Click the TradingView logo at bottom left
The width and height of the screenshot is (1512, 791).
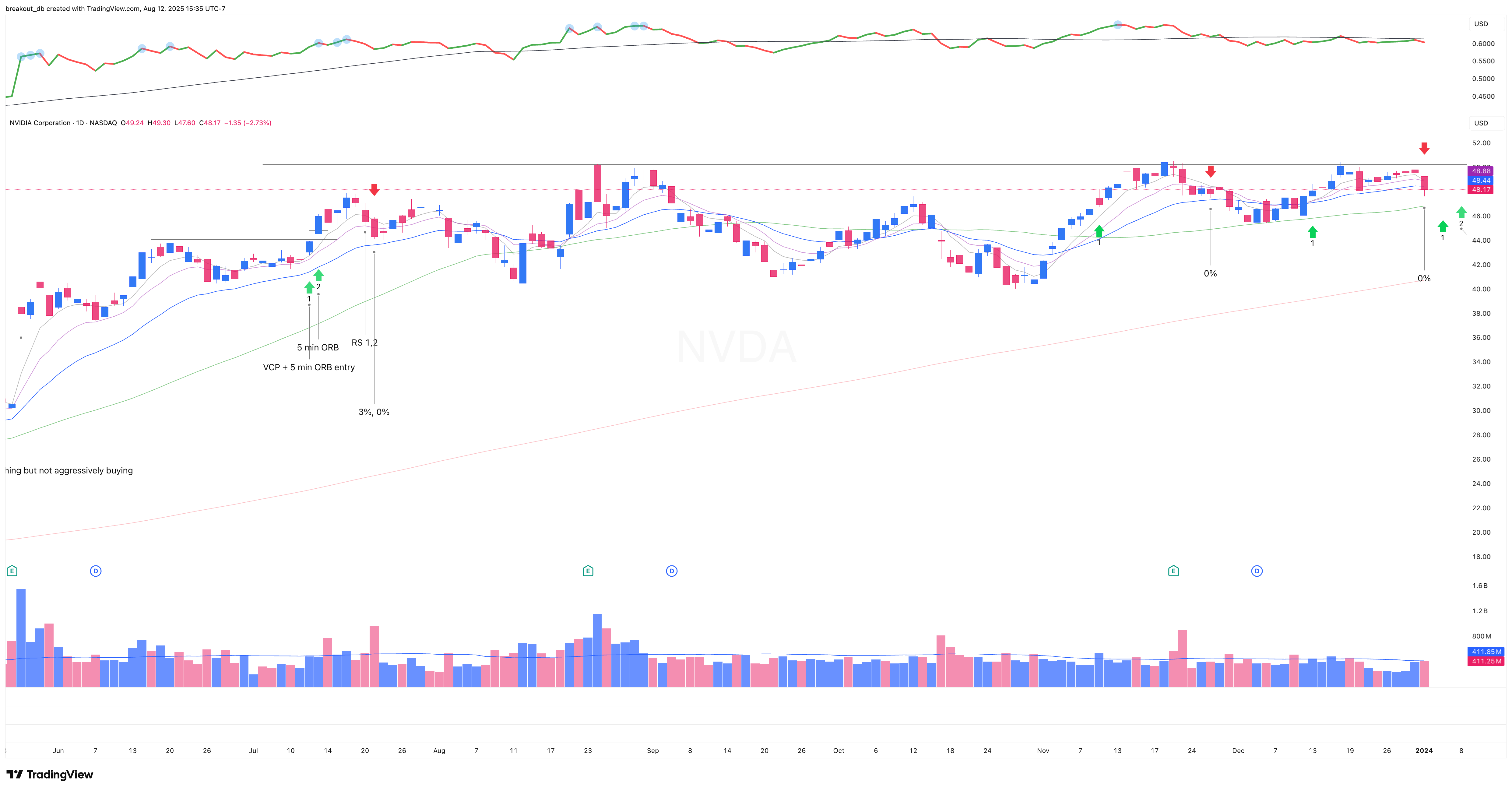50,774
